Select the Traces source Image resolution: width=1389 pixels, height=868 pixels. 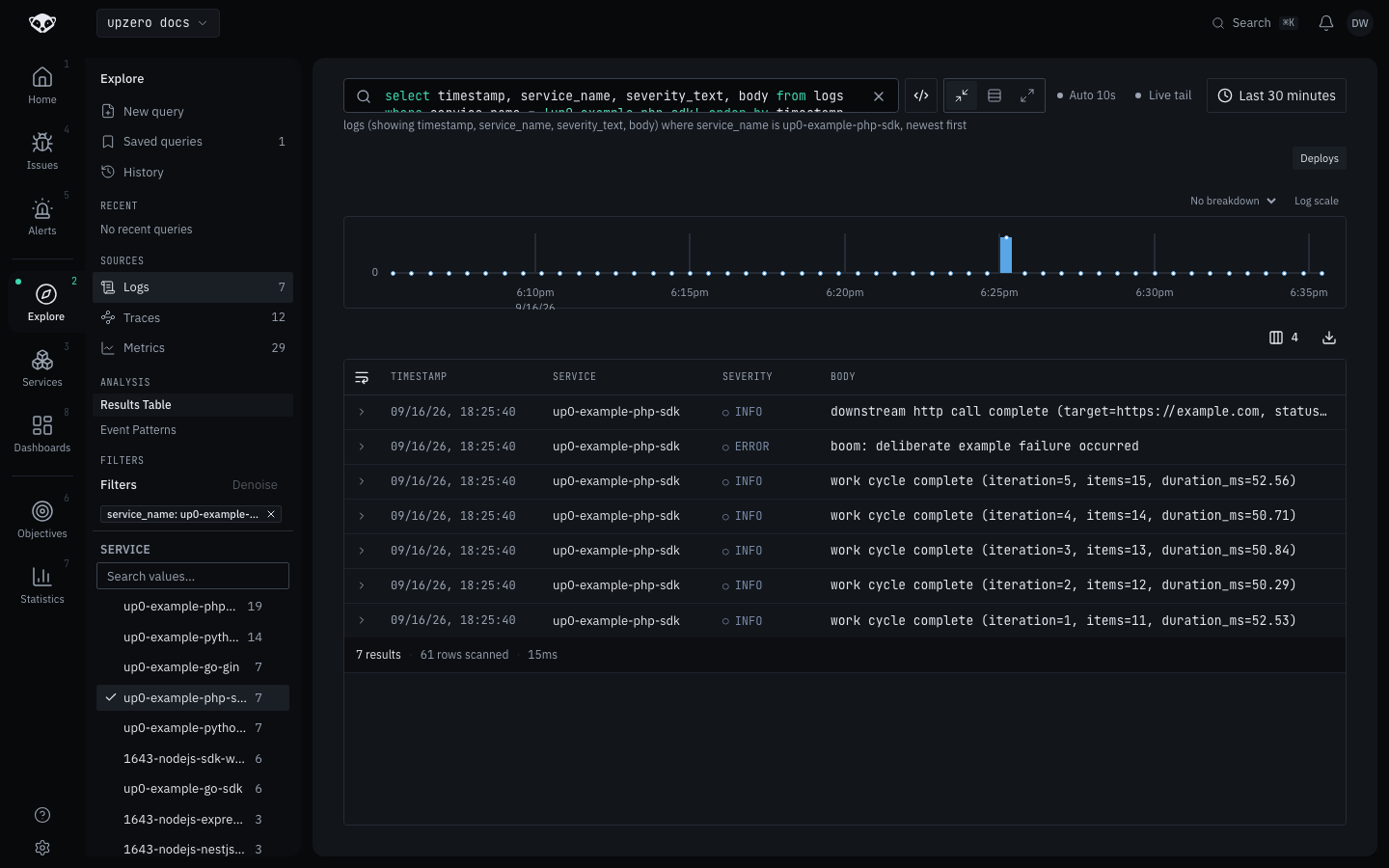tap(193, 317)
